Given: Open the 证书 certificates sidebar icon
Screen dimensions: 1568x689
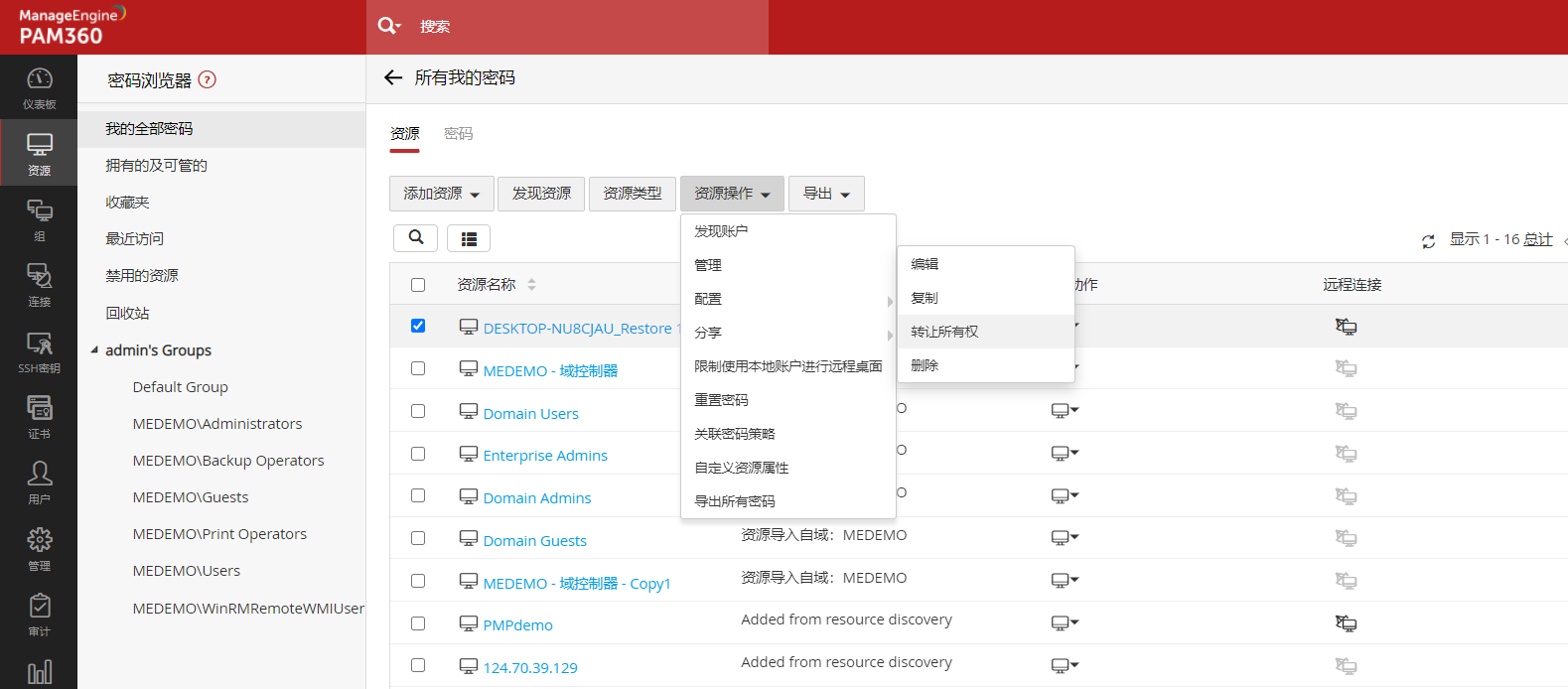Looking at the screenshot, I should coord(39,417).
